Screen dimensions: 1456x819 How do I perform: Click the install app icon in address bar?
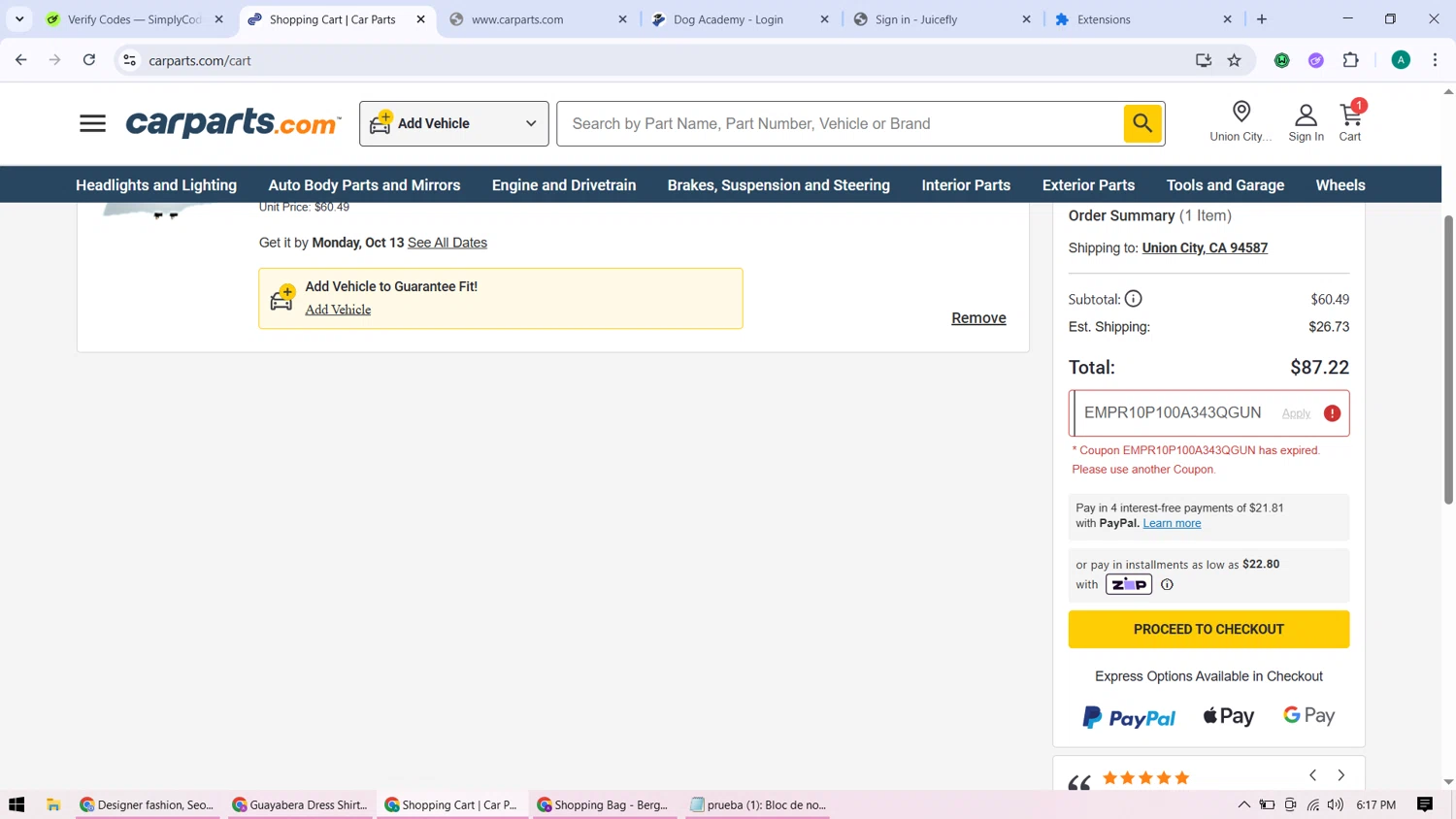1204,60
